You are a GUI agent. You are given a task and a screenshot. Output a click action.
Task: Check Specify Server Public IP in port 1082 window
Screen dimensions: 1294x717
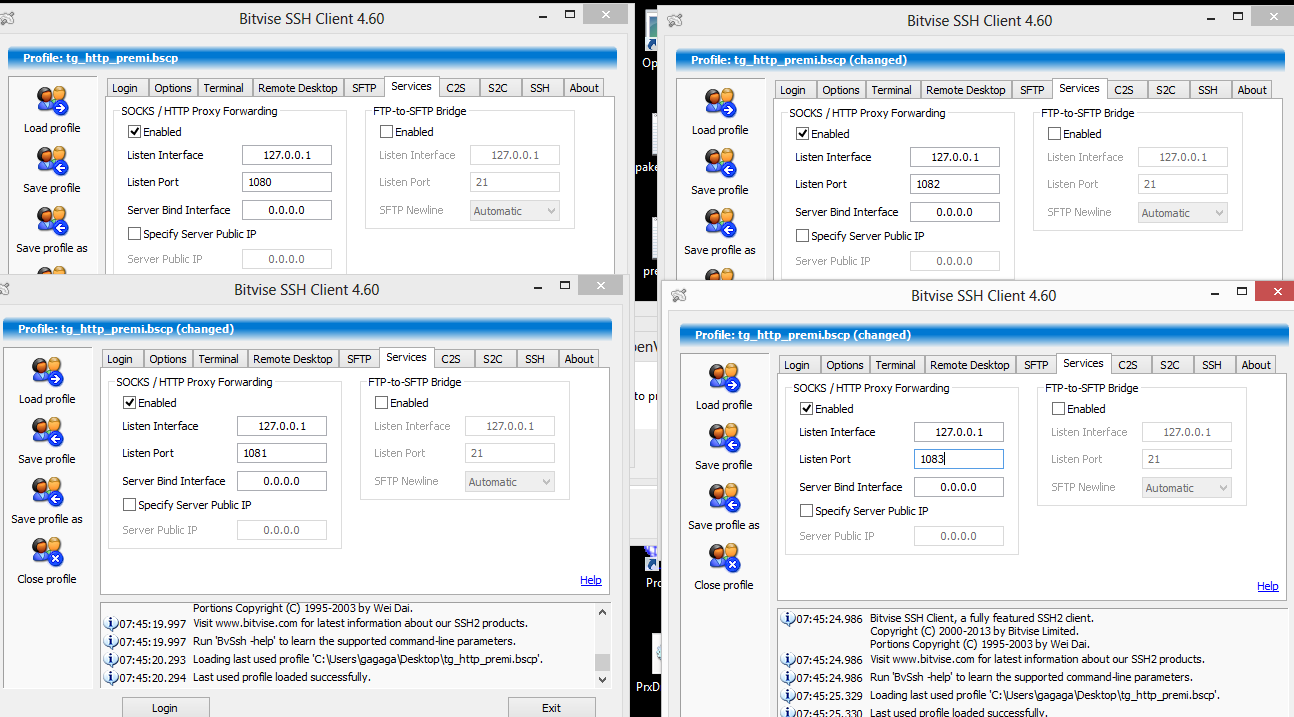coord(802,236)
